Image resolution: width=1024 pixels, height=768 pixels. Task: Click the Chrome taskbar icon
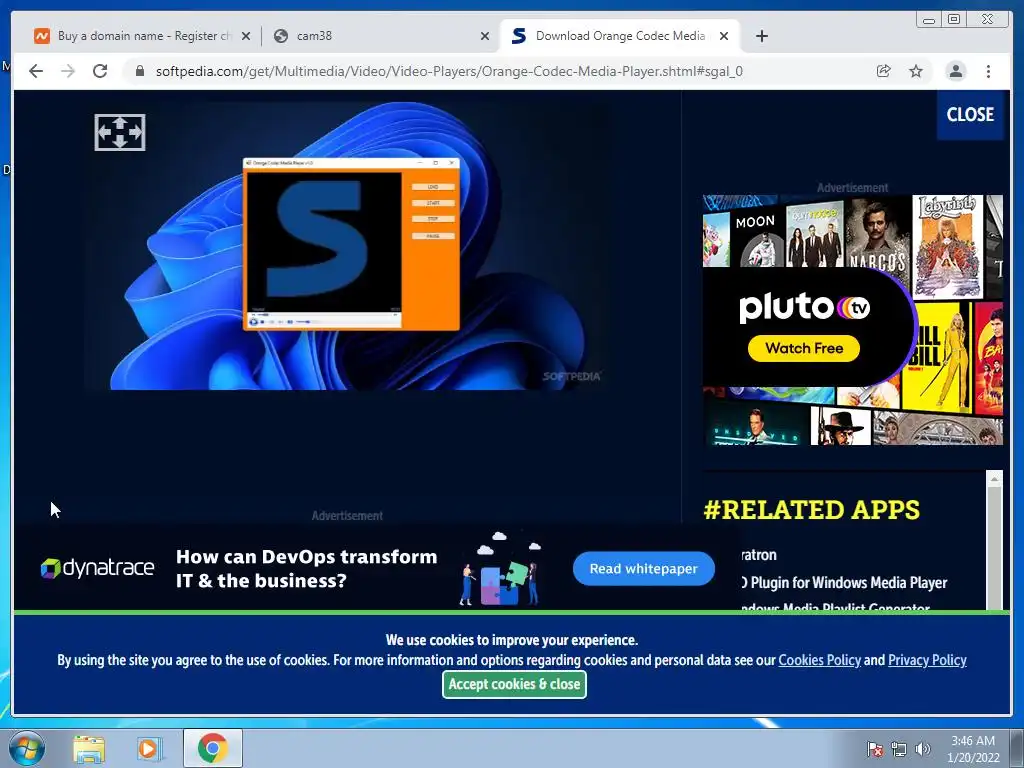(212, 748)
